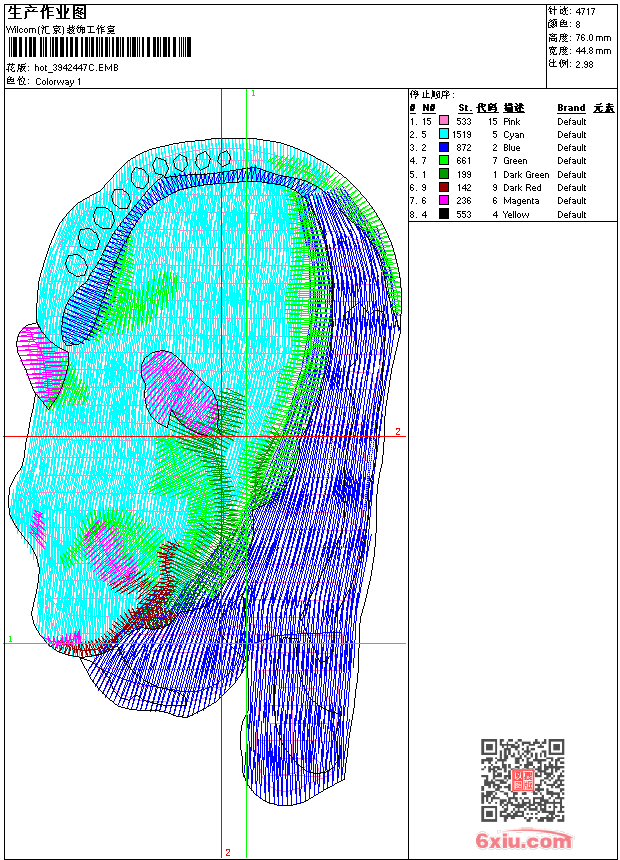
Task: Click the Pink color swatch
Action: 444,122
